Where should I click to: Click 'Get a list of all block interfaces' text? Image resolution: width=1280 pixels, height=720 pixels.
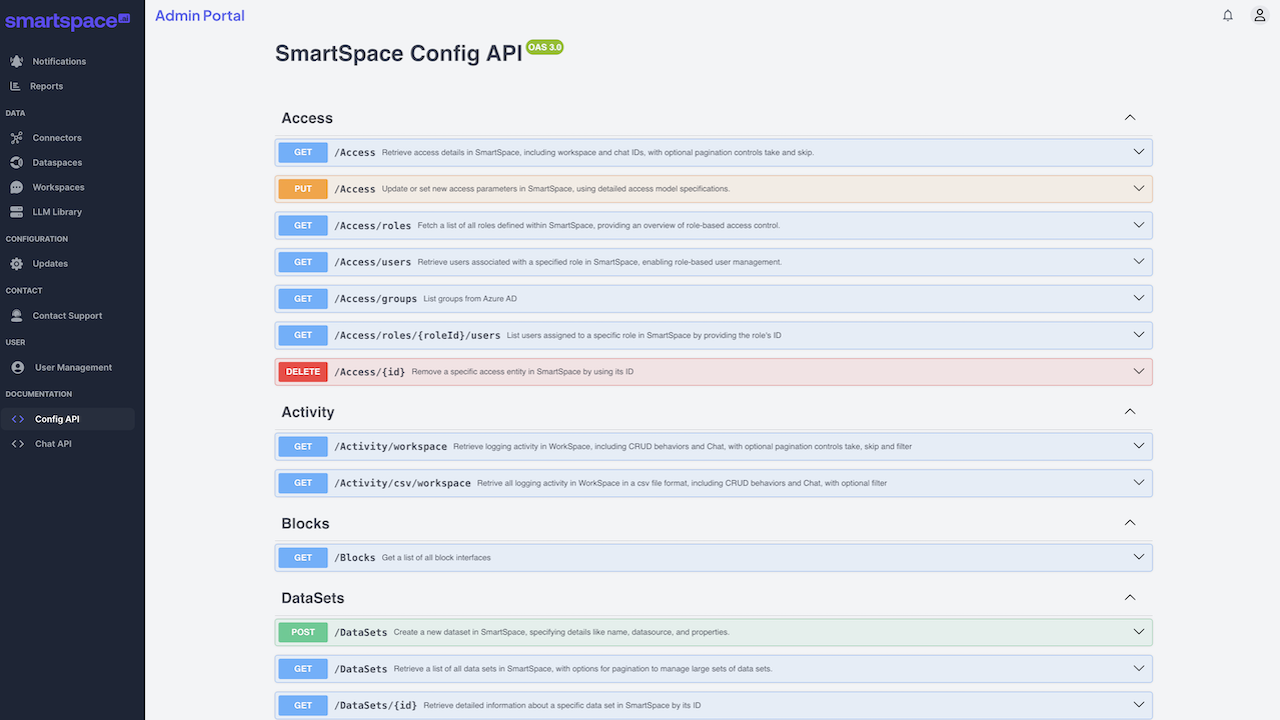436,558
